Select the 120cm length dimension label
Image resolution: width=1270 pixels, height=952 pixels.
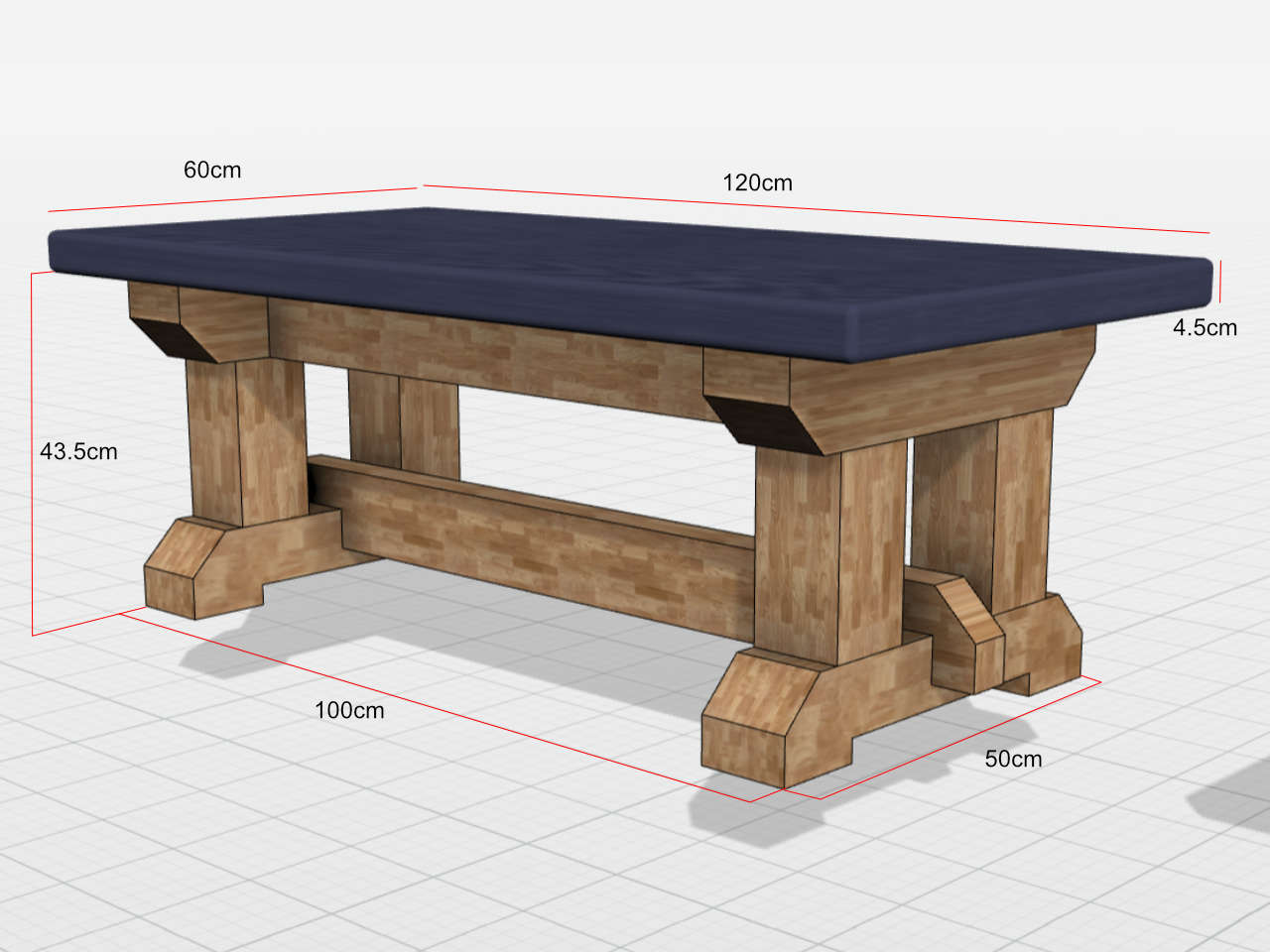pos(757,182)
